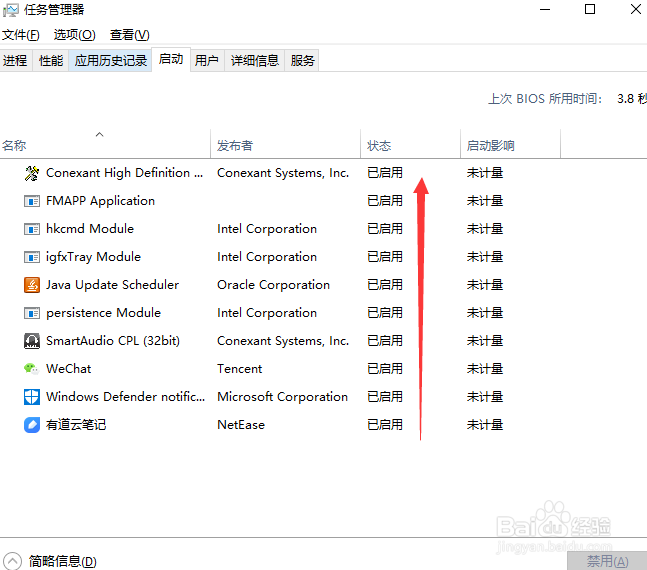
Task: Click the 有道云笔记 app icon
Action: click(x=32, y=425)
